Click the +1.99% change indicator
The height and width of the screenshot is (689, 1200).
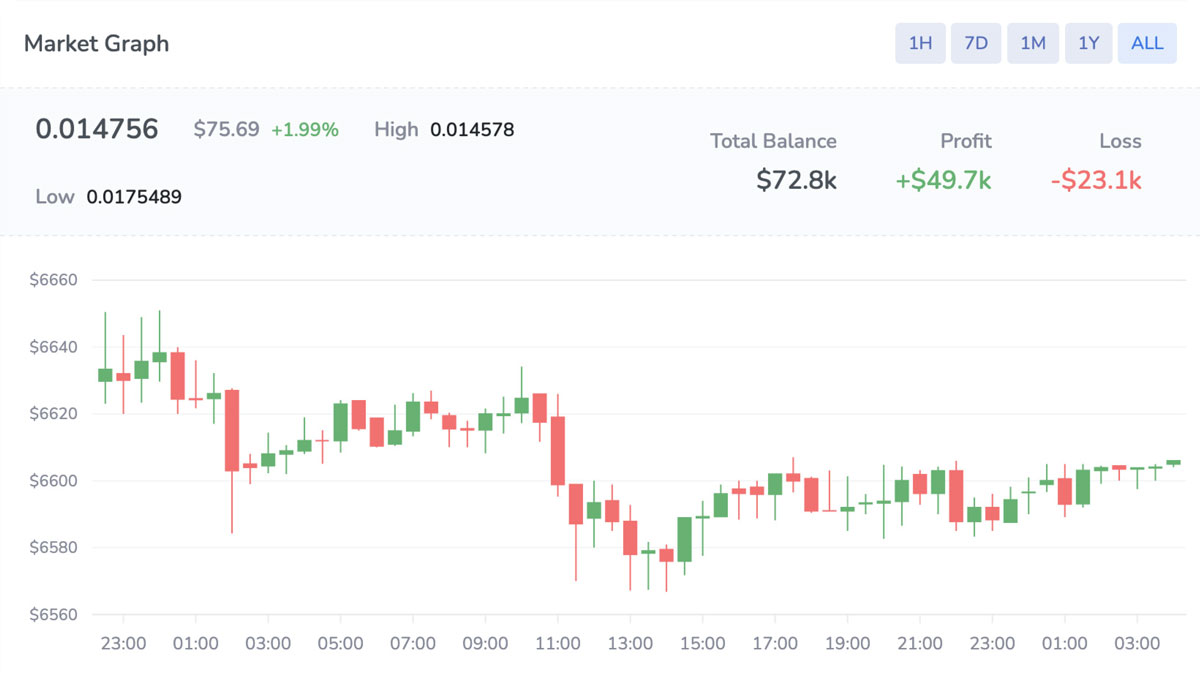click(305, 129)
